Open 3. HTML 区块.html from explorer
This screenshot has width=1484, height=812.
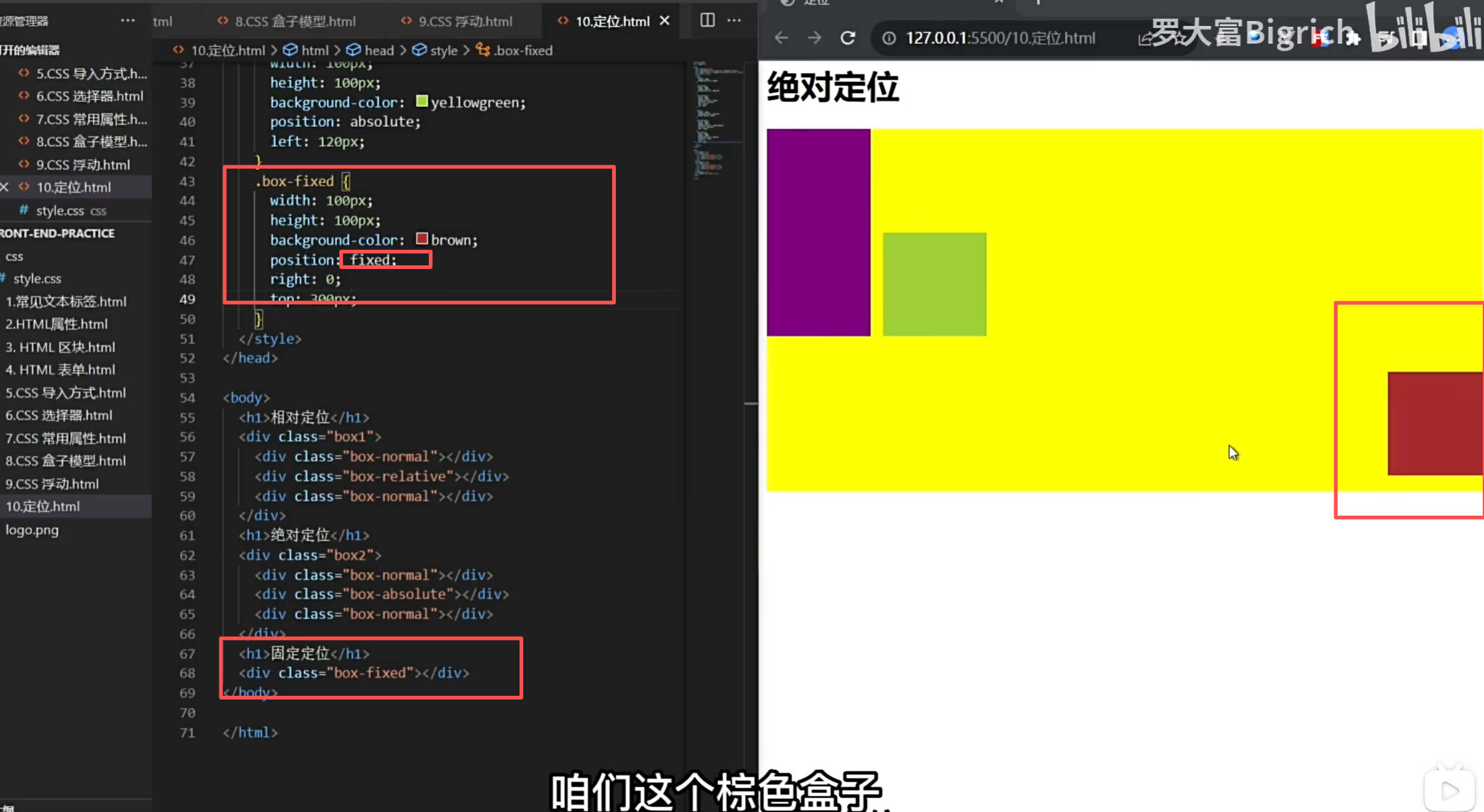click(x=60, y=347)
